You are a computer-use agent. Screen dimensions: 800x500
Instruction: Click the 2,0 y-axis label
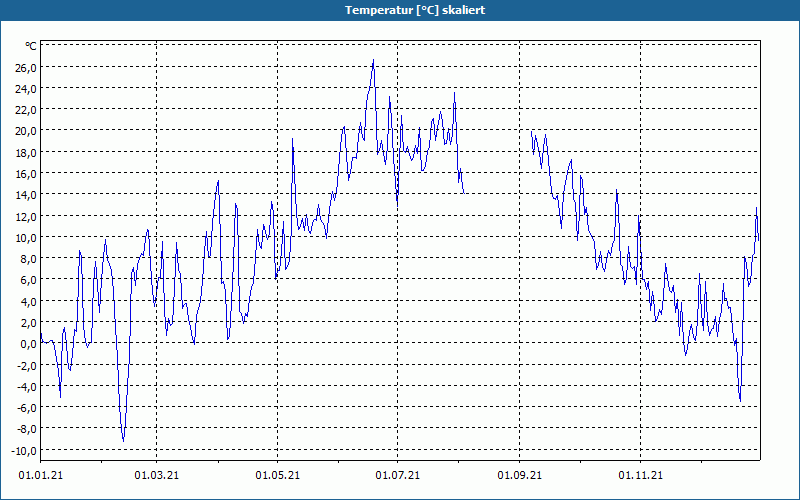click(x=28, y=322)
